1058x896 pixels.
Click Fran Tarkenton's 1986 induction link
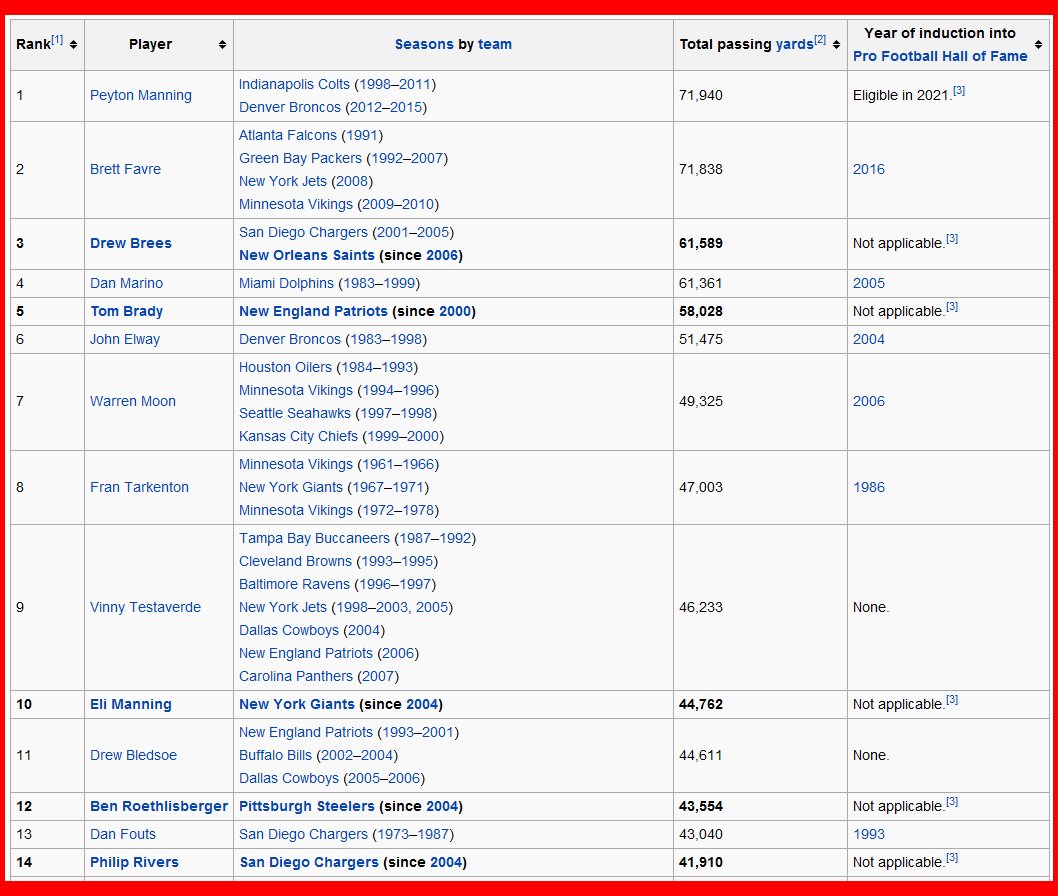(x=868, y=487)
